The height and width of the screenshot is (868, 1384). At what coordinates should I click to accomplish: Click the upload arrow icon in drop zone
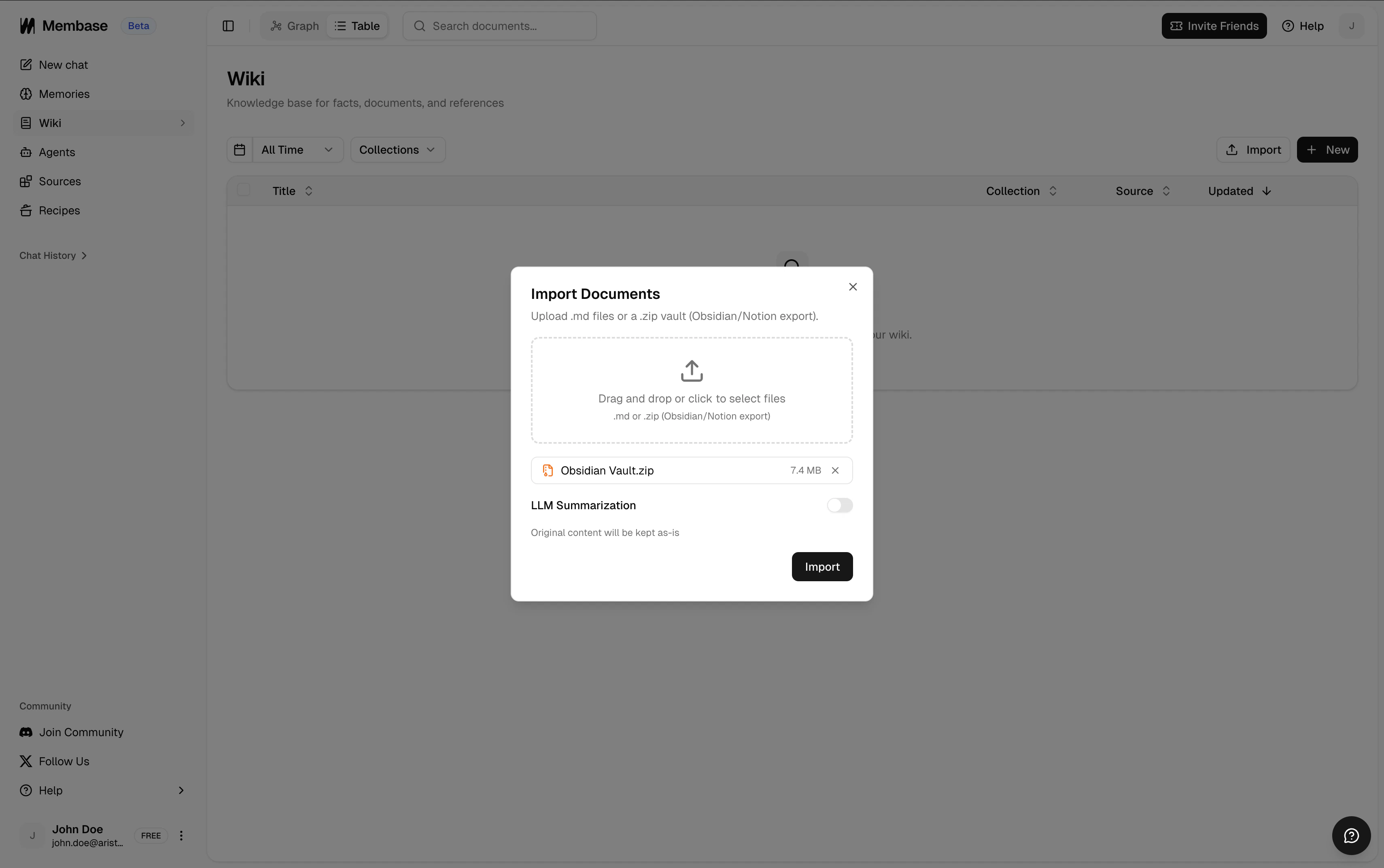tap(692, 371)
